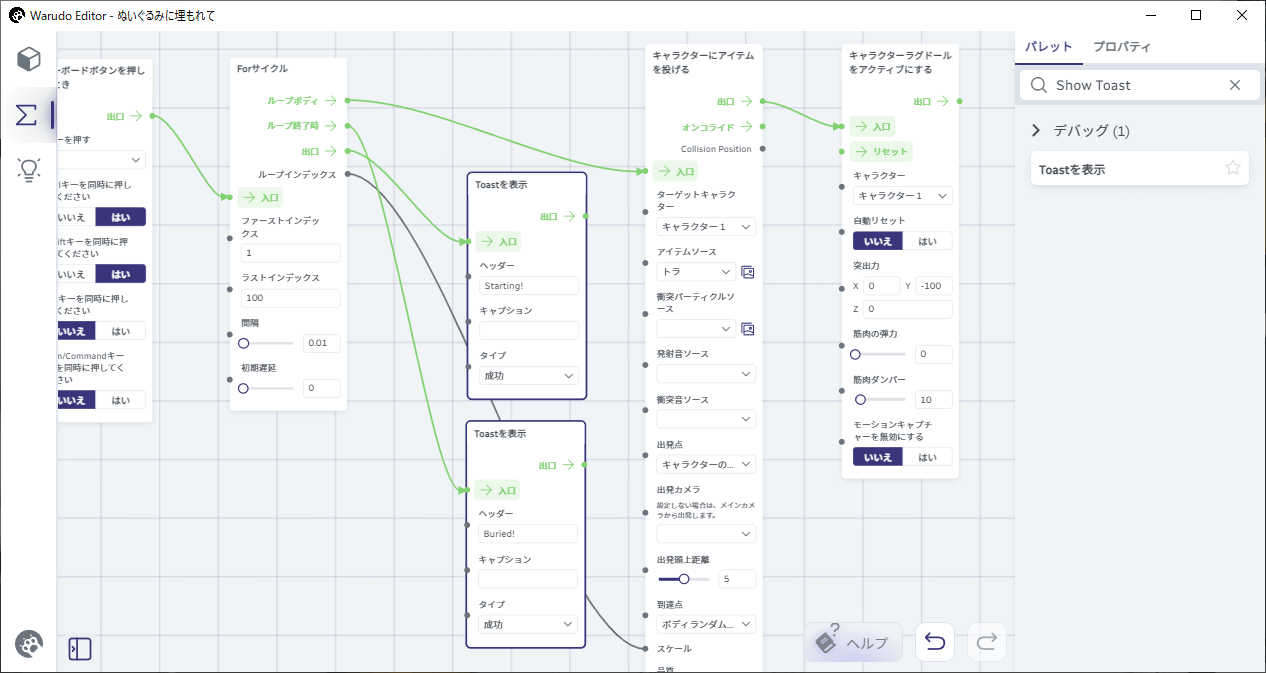1266x673 pixels.
Task: Click the ヘッダー field containing Starting!
Action: click(x=528, y=286)
